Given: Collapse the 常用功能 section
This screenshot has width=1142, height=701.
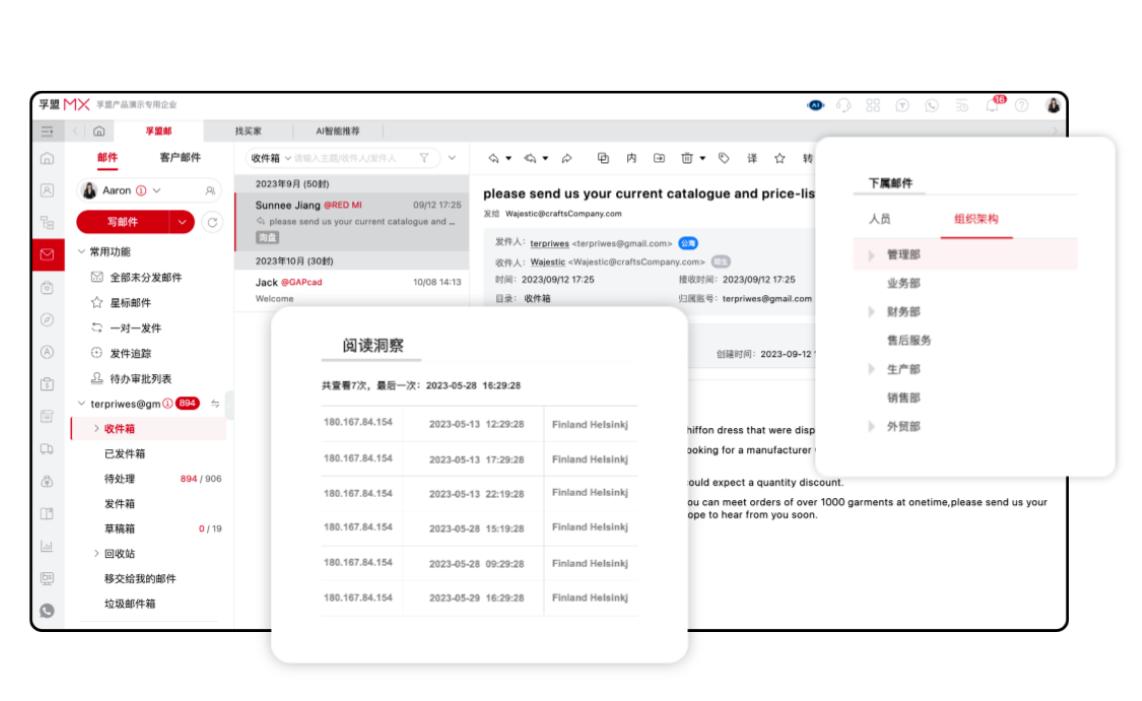Looking at the screenshot, I should click(82, 251).
